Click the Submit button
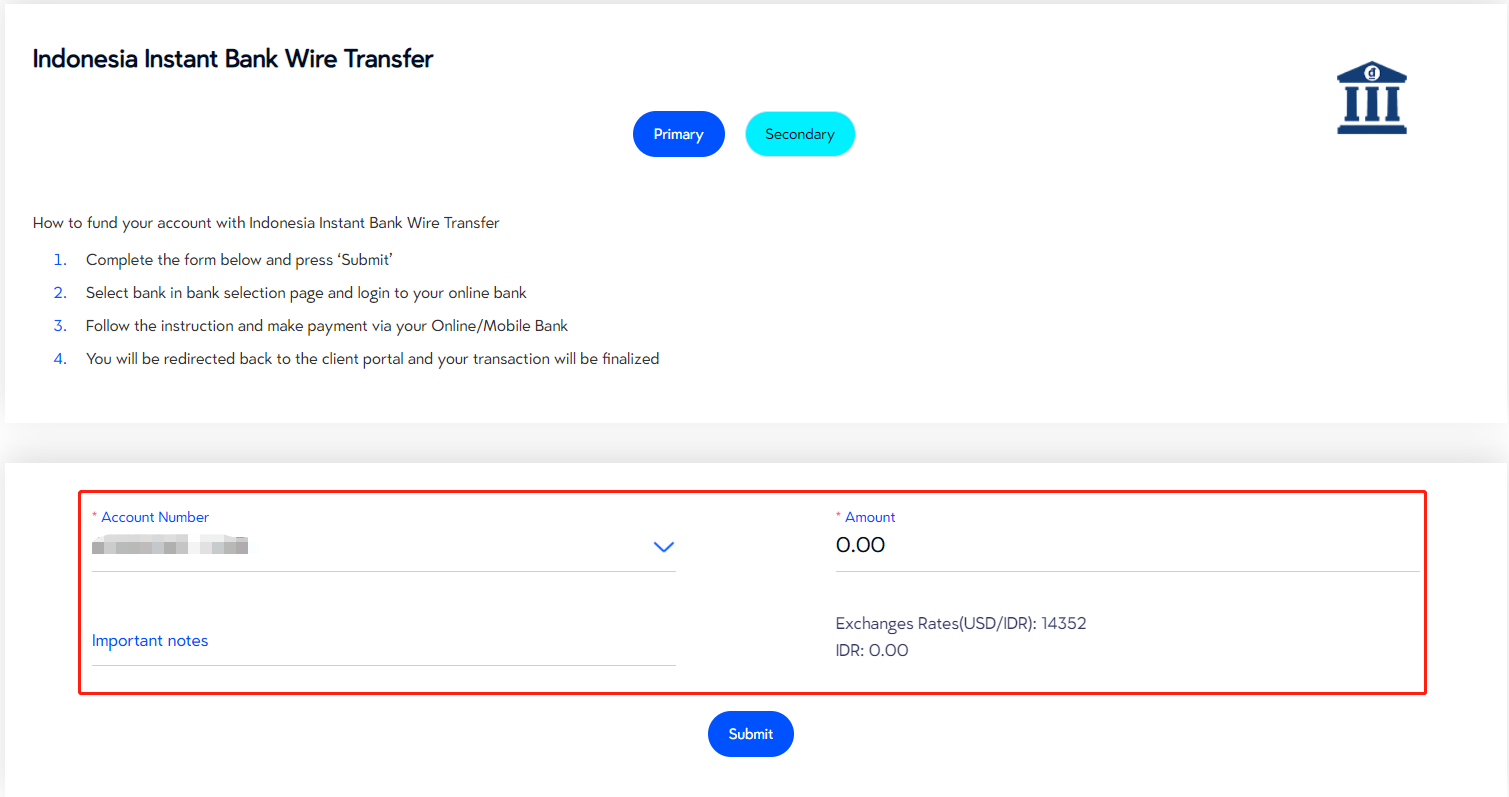The width and height of the screenshot is (1509, 797). pos(751,734)
